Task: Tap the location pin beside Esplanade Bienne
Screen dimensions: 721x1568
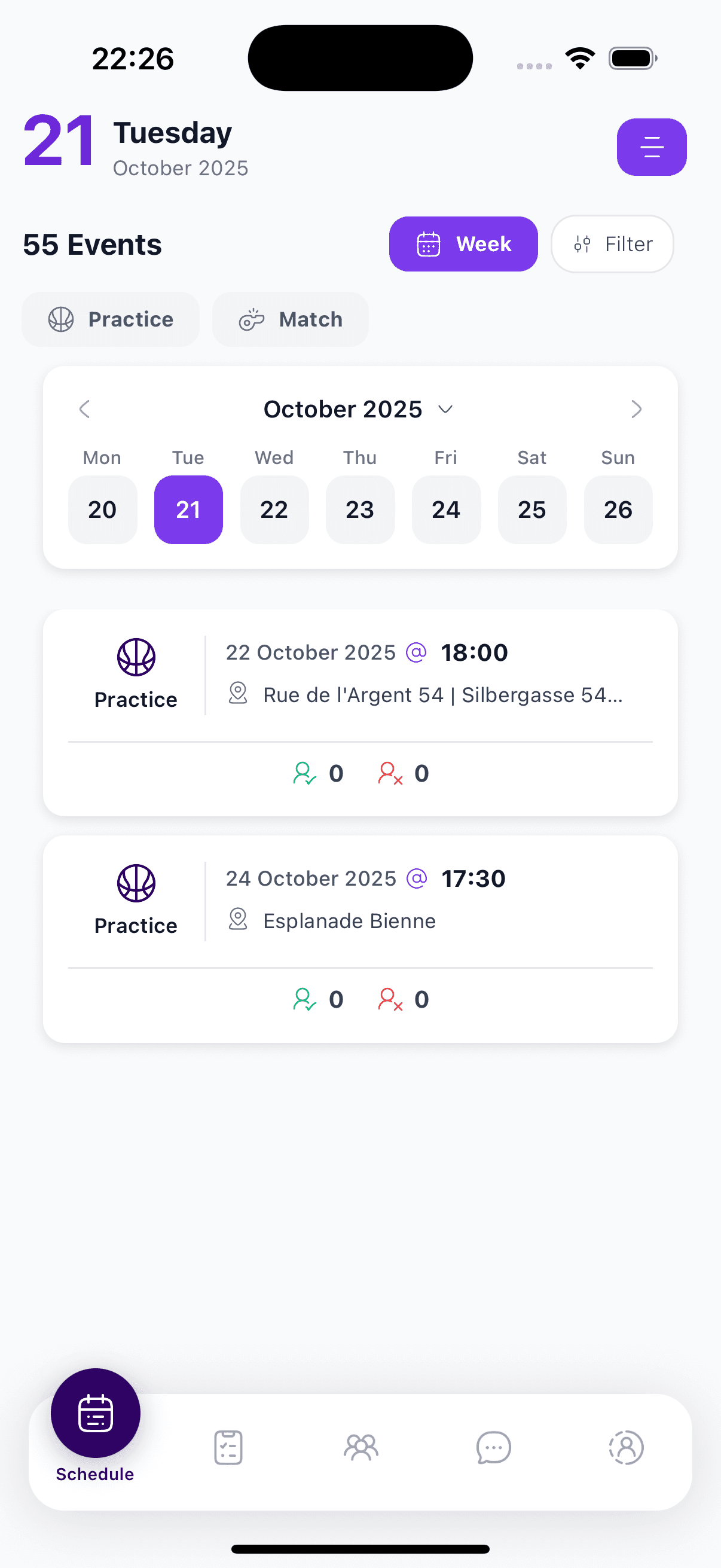Action: [x=238, y=921]
